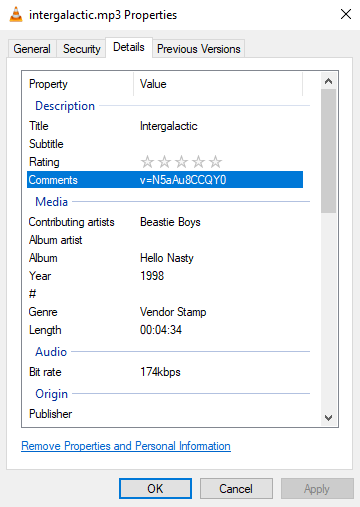The height and width of the screenshot is (507, 360).
Task: Set rating to two stars
Action: pos(164,162)
